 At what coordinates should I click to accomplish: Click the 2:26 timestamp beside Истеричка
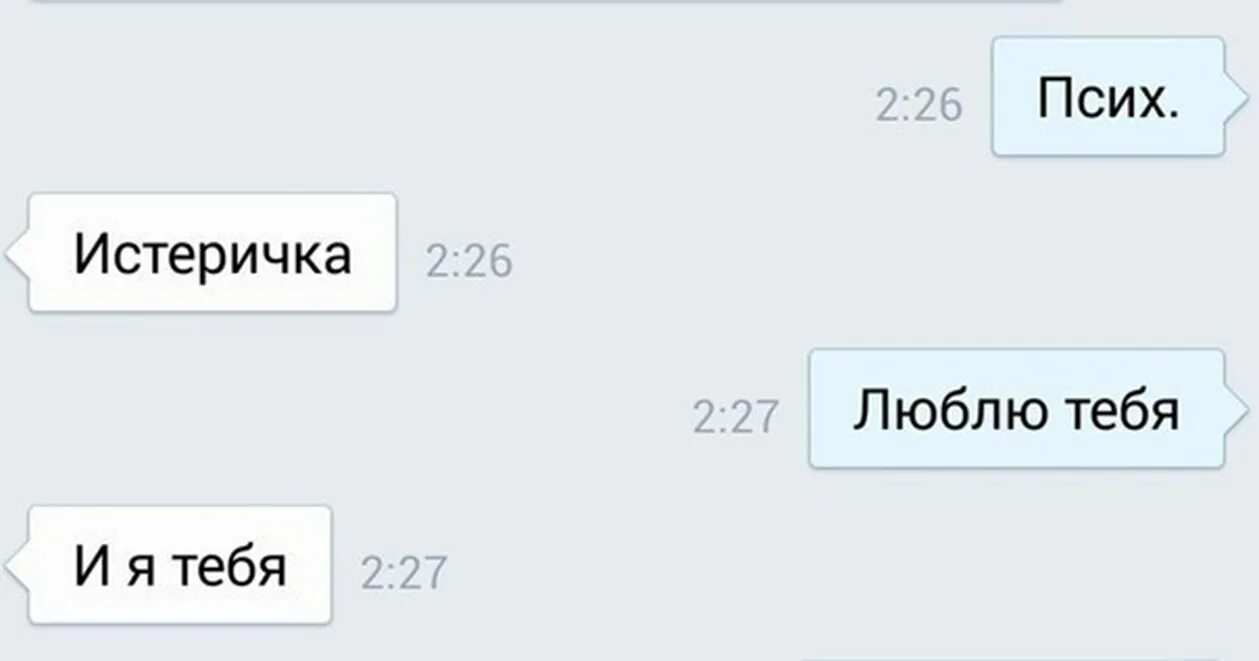(x=469, y=262)
